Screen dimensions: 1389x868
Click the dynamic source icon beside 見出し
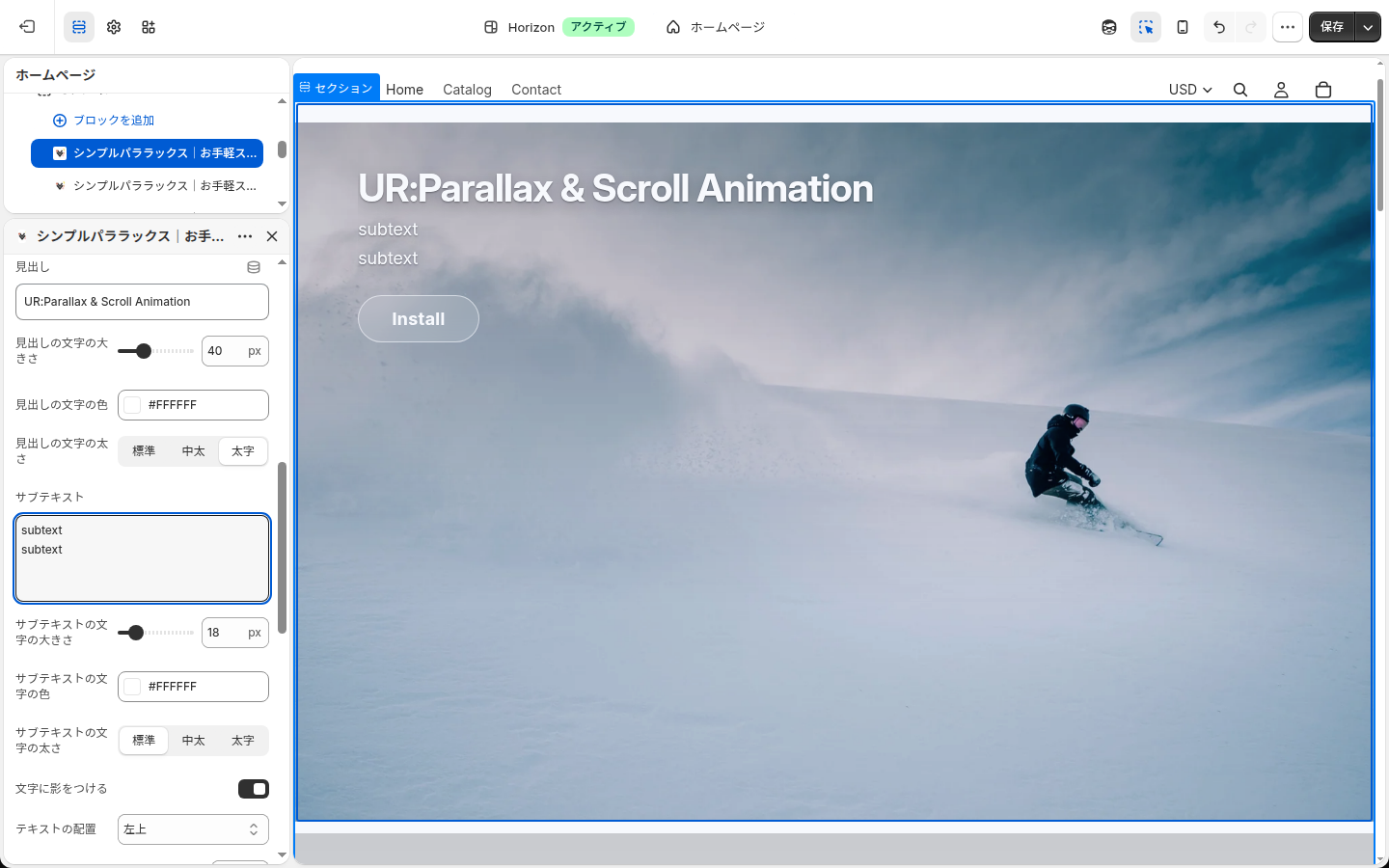click(x=254, y=267)
